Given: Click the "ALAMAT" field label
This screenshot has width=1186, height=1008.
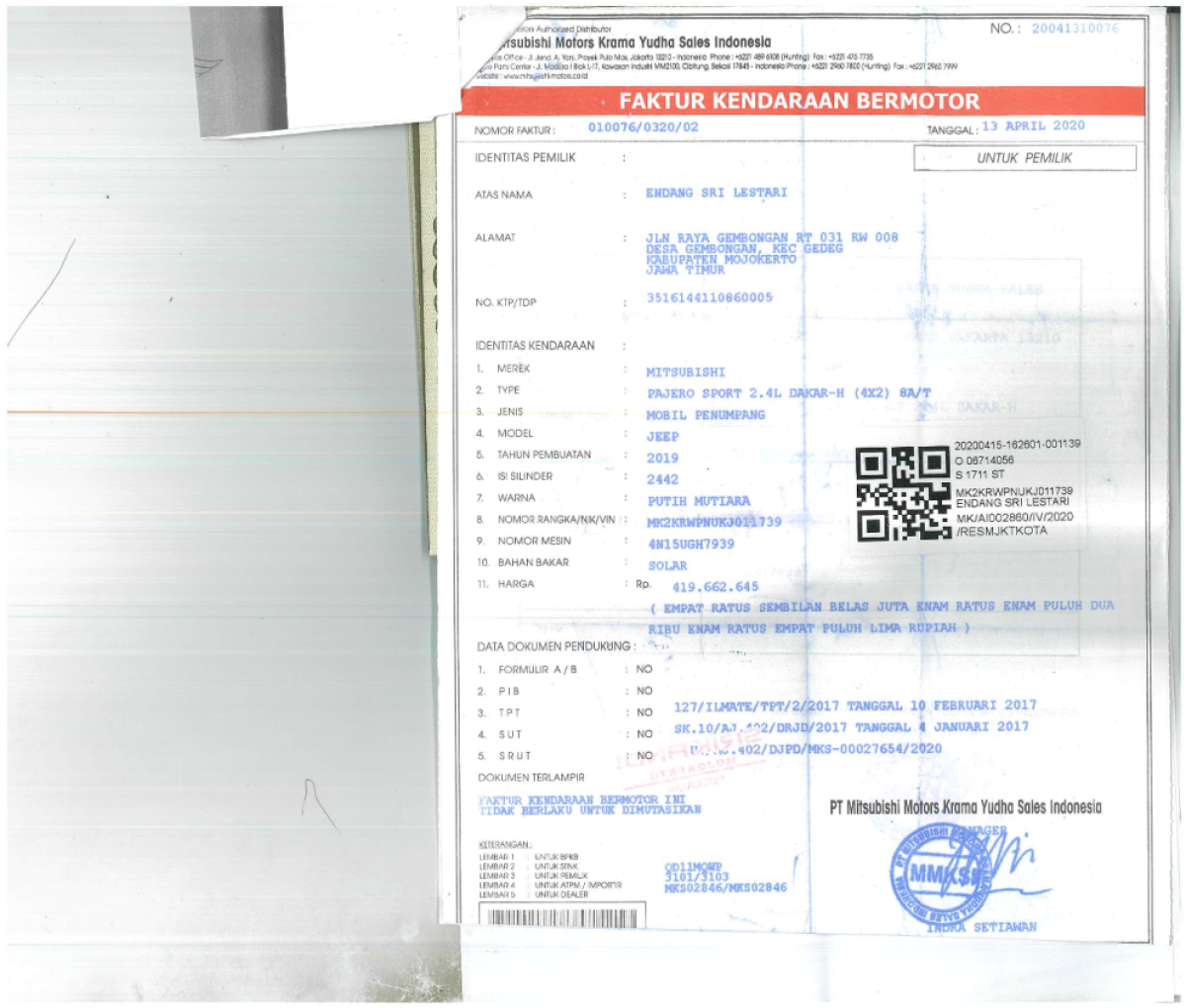Looking at the screenshot, I should tap(495, 238).
